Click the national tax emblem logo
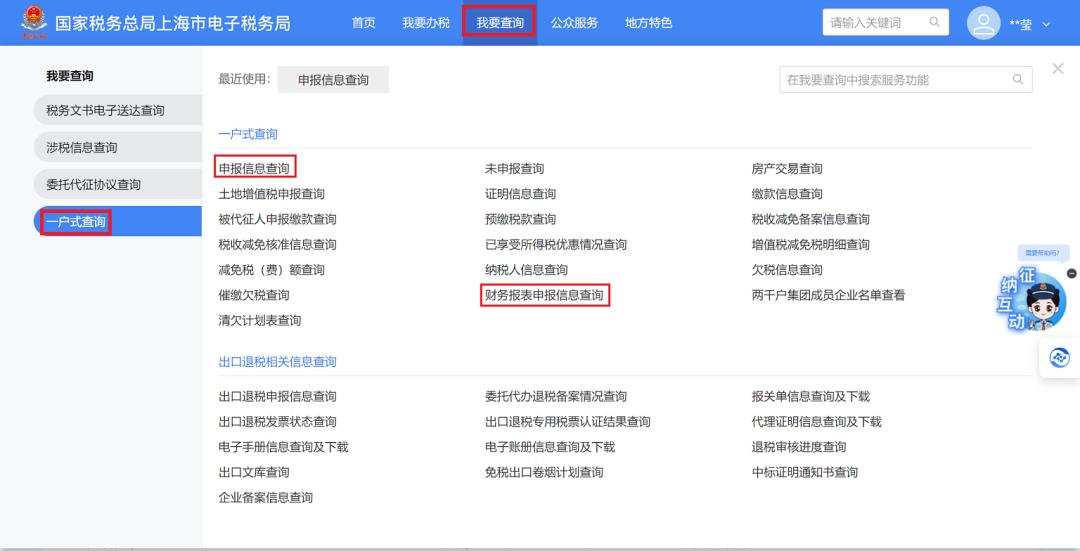The height and width of the screenshot is (551, 1080). 33,22
